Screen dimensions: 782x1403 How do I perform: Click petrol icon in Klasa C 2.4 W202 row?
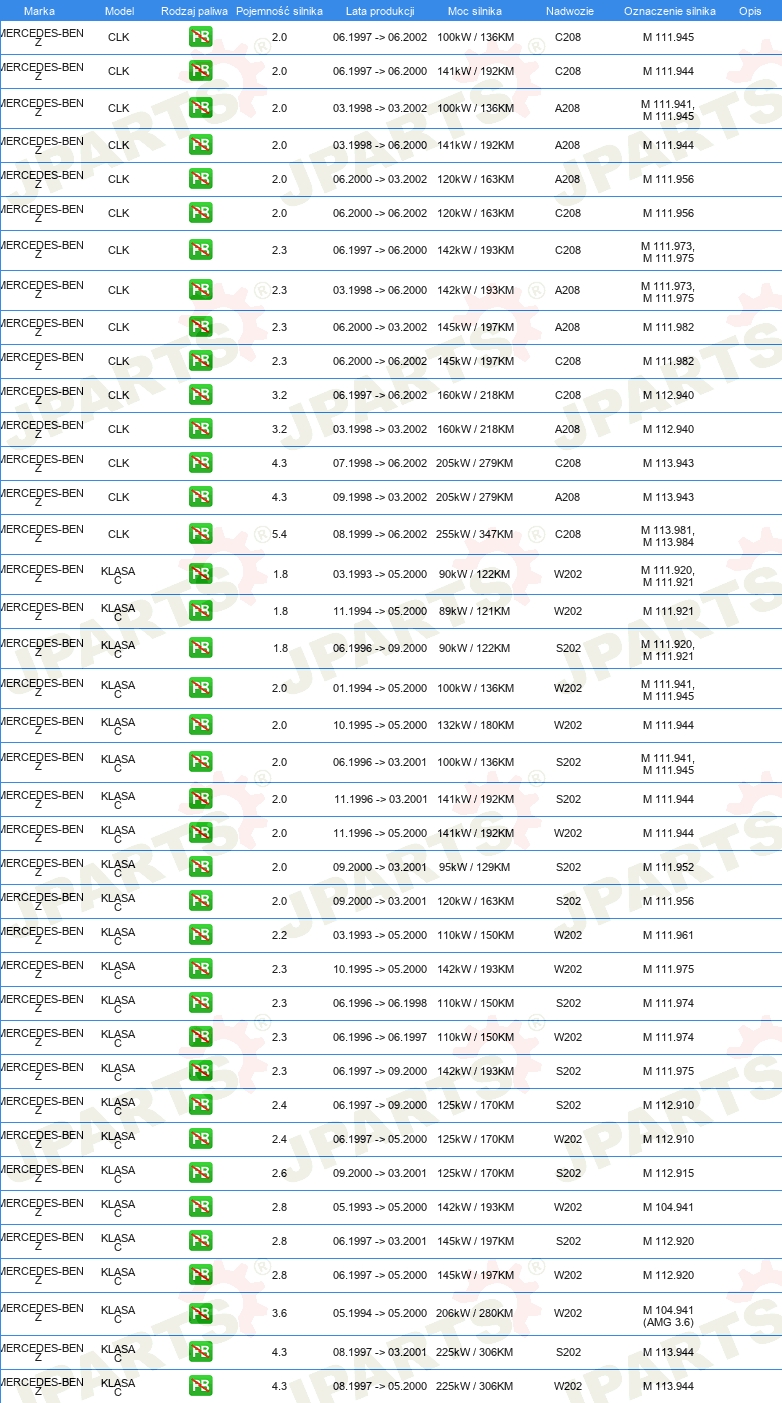pos(200,1139)
